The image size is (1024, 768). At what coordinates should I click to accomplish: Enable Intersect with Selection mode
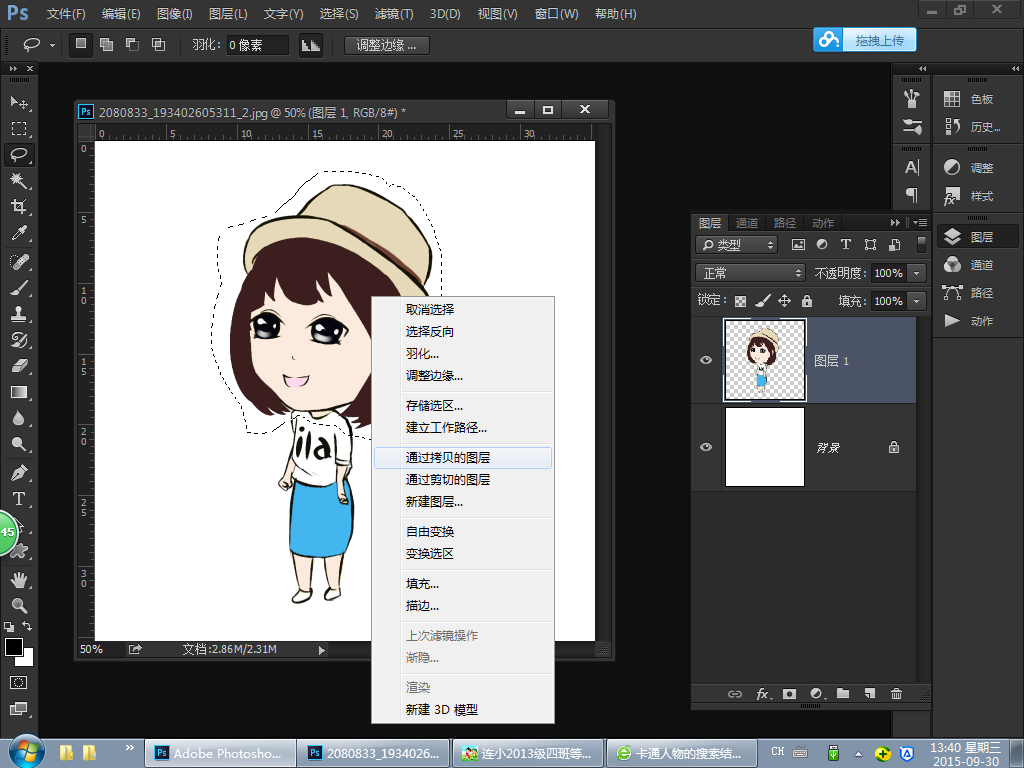click(x=158, y=44)
